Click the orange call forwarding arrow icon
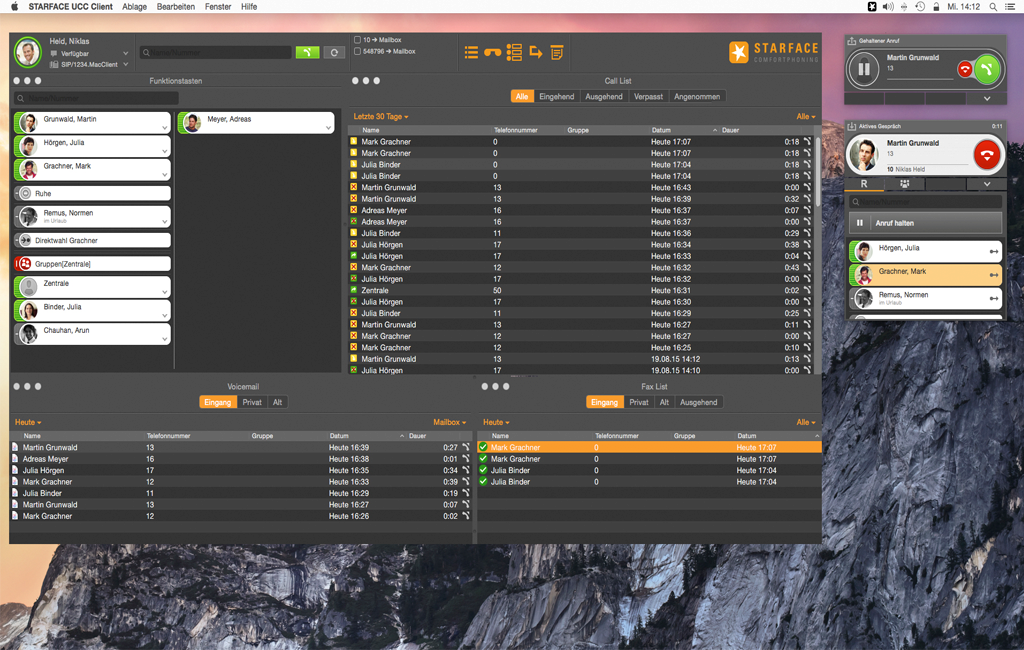1024x650 pixels. coord(536,52)
